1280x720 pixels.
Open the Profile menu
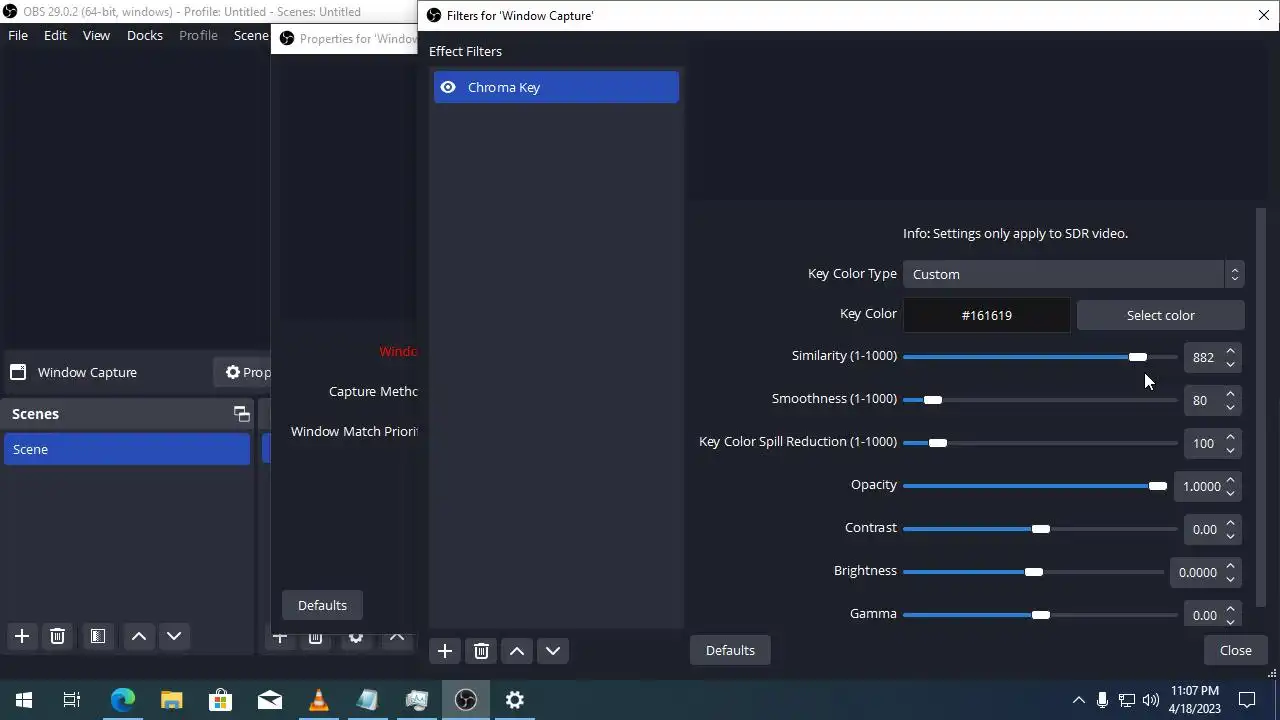pos(198,35)
